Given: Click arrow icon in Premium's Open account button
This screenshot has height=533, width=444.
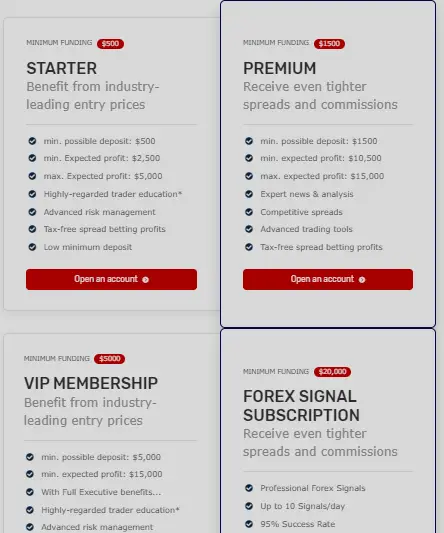Looking at the screenshot, I should (x=362, y=280).
